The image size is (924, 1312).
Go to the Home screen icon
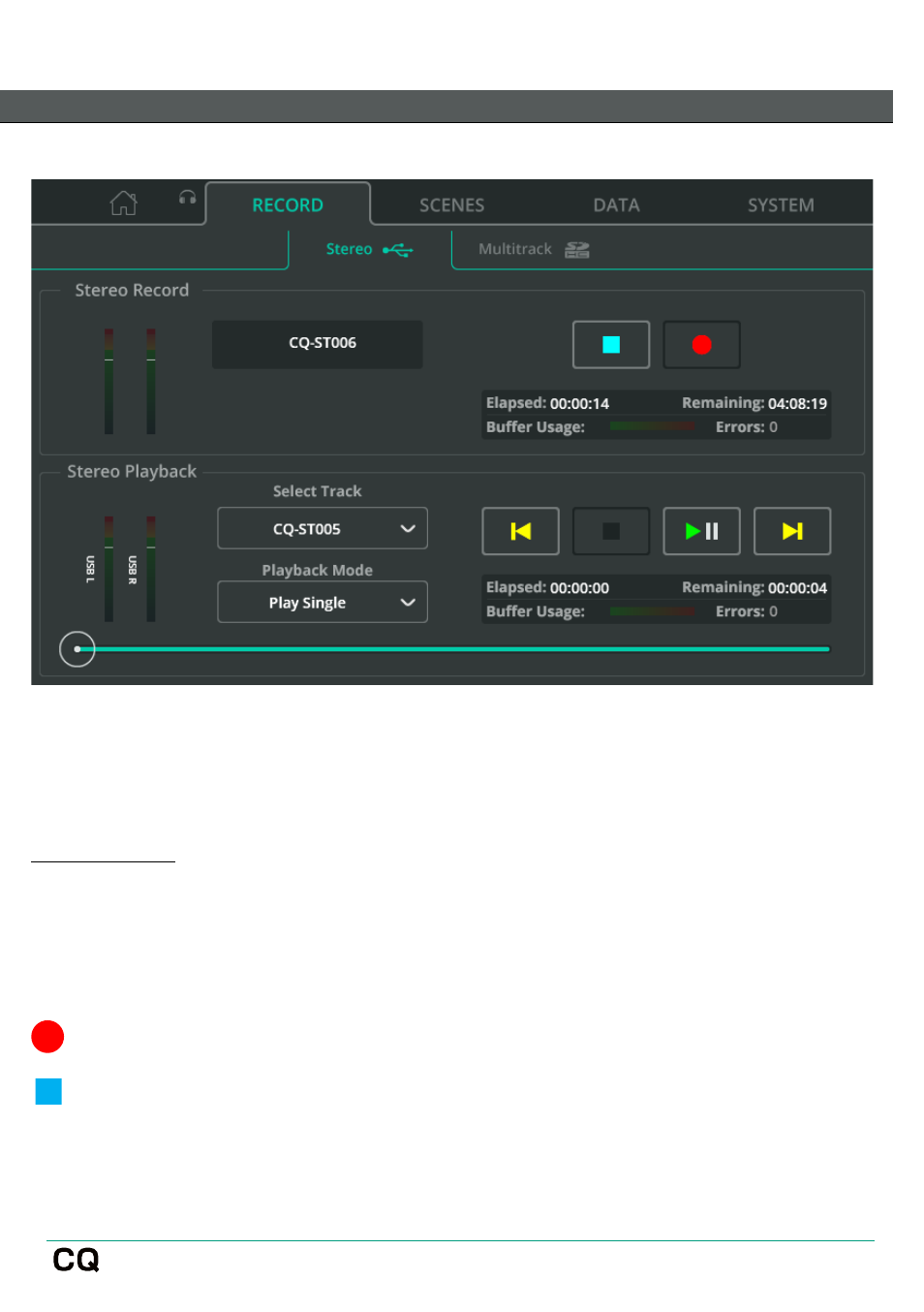pyautogui.click(x=123, y=203)
